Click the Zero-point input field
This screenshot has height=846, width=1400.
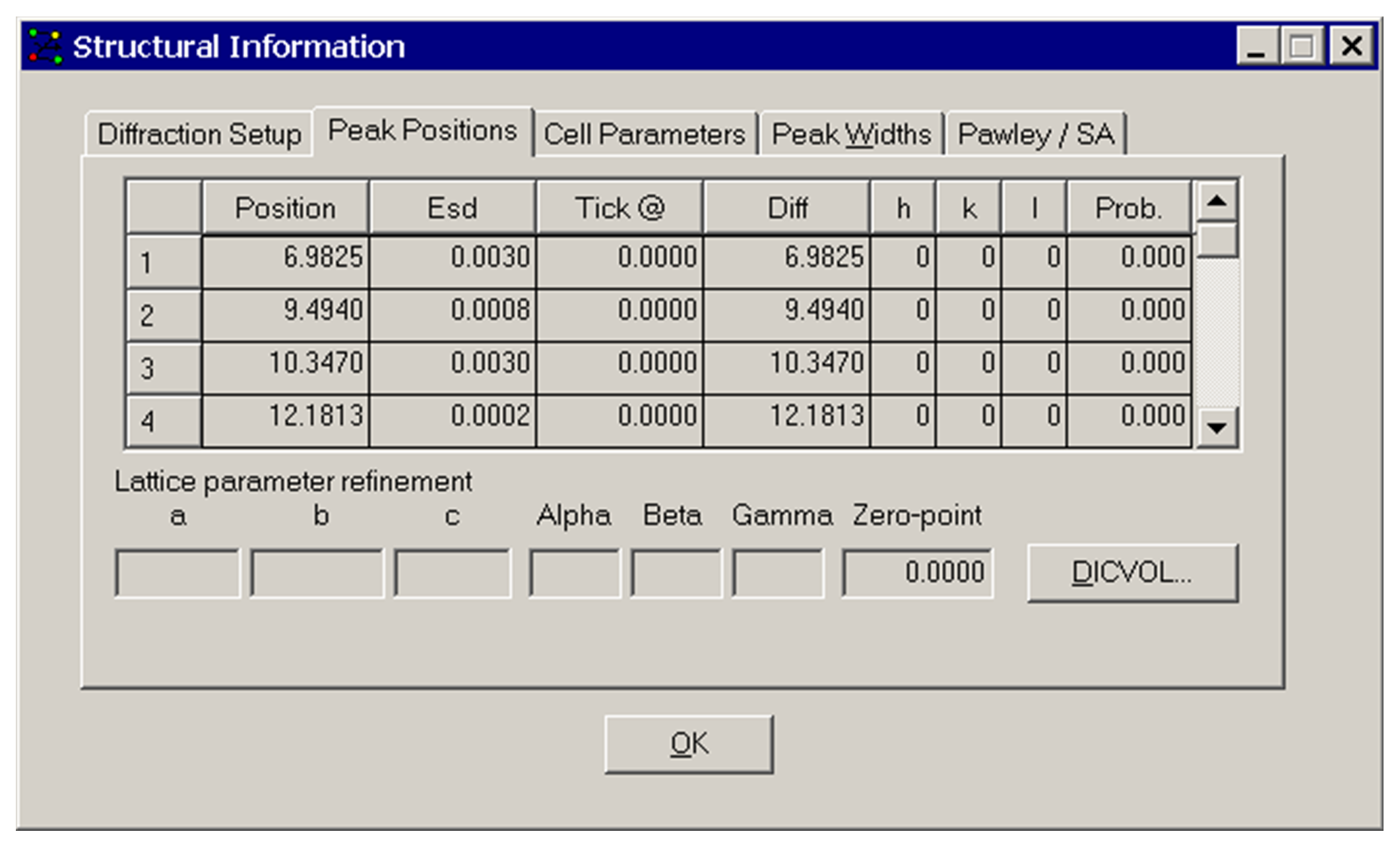click(917, 572)
